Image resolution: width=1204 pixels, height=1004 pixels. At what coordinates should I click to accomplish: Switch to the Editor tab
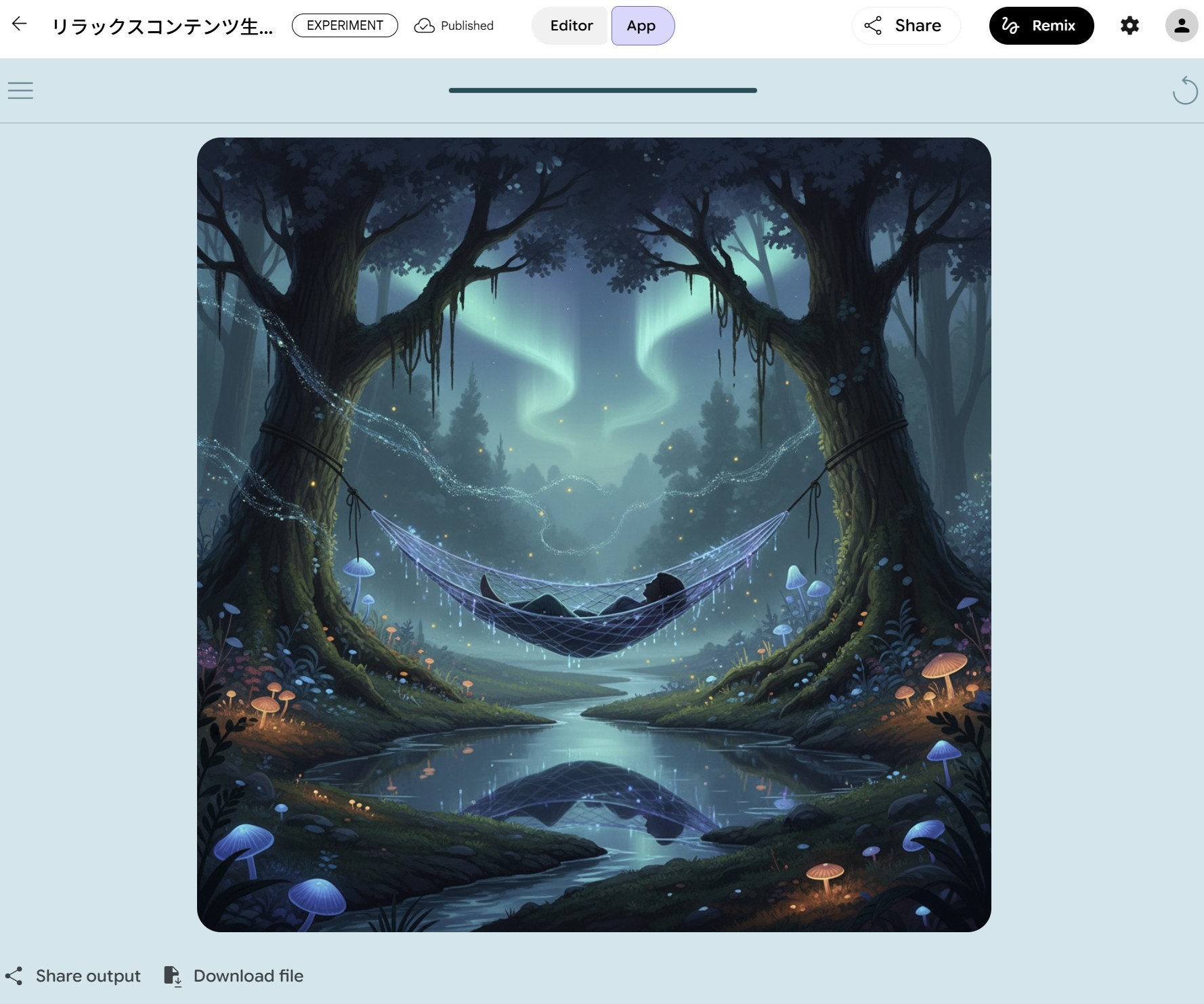coord(571,26)
